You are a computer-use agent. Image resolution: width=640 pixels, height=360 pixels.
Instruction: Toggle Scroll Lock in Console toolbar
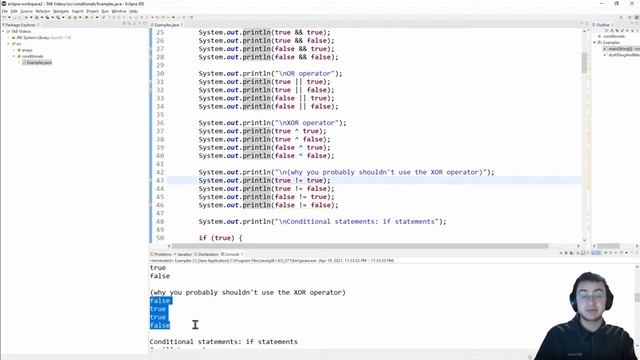583,253
